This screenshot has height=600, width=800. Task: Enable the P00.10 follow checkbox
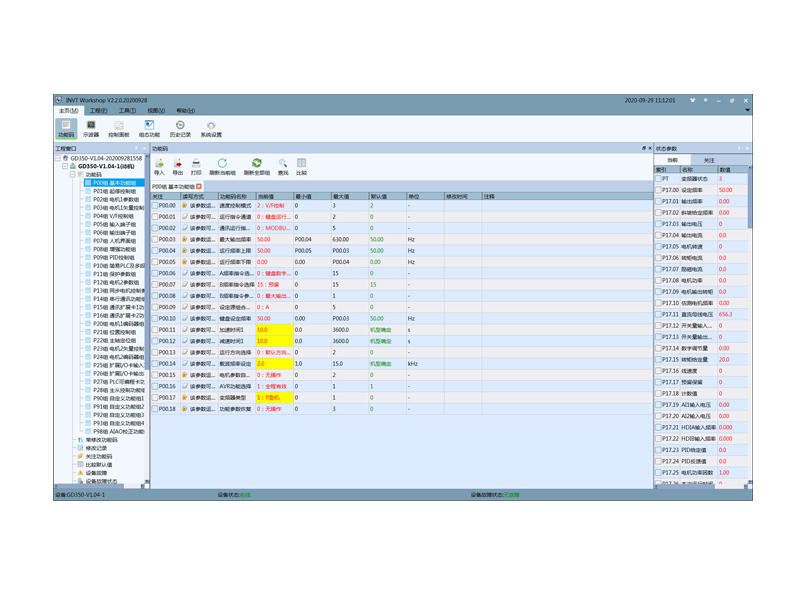[156, 318]
